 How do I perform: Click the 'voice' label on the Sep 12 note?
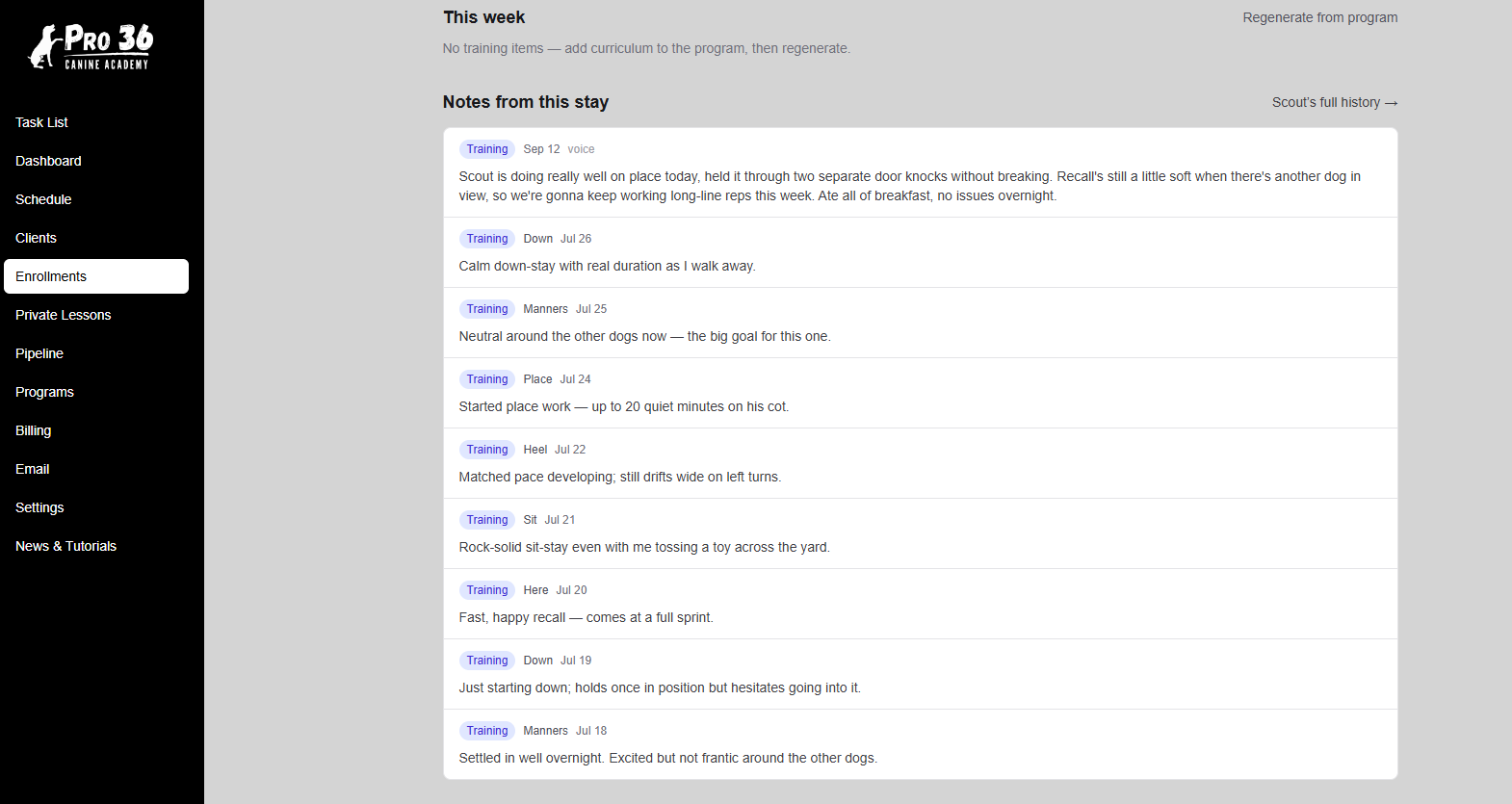pyautogui.click(x=581, y=149)
